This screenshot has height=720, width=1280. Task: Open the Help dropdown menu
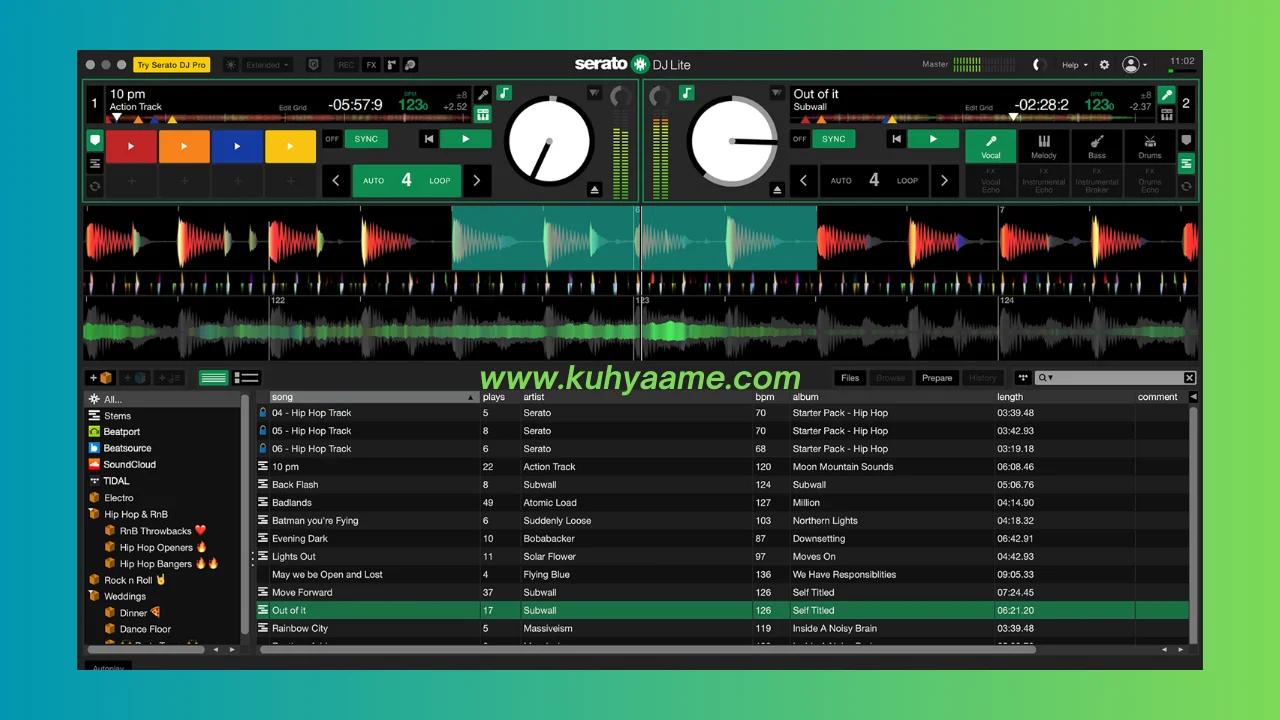pos(1075,65)
